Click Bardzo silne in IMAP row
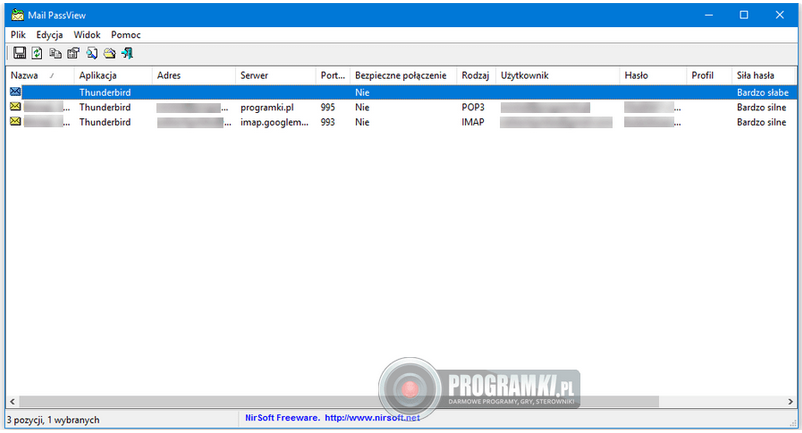The width and height of the screenshot is (802, 433). [762, 122]
